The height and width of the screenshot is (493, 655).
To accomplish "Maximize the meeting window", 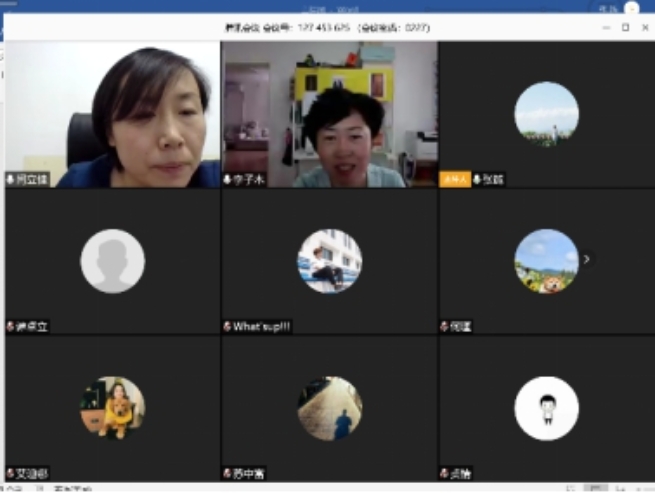I will (x=625, y=28).
